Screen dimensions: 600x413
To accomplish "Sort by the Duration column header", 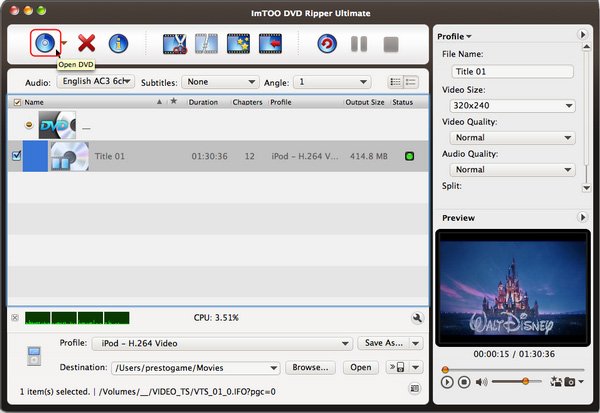I will pos(203,102).
